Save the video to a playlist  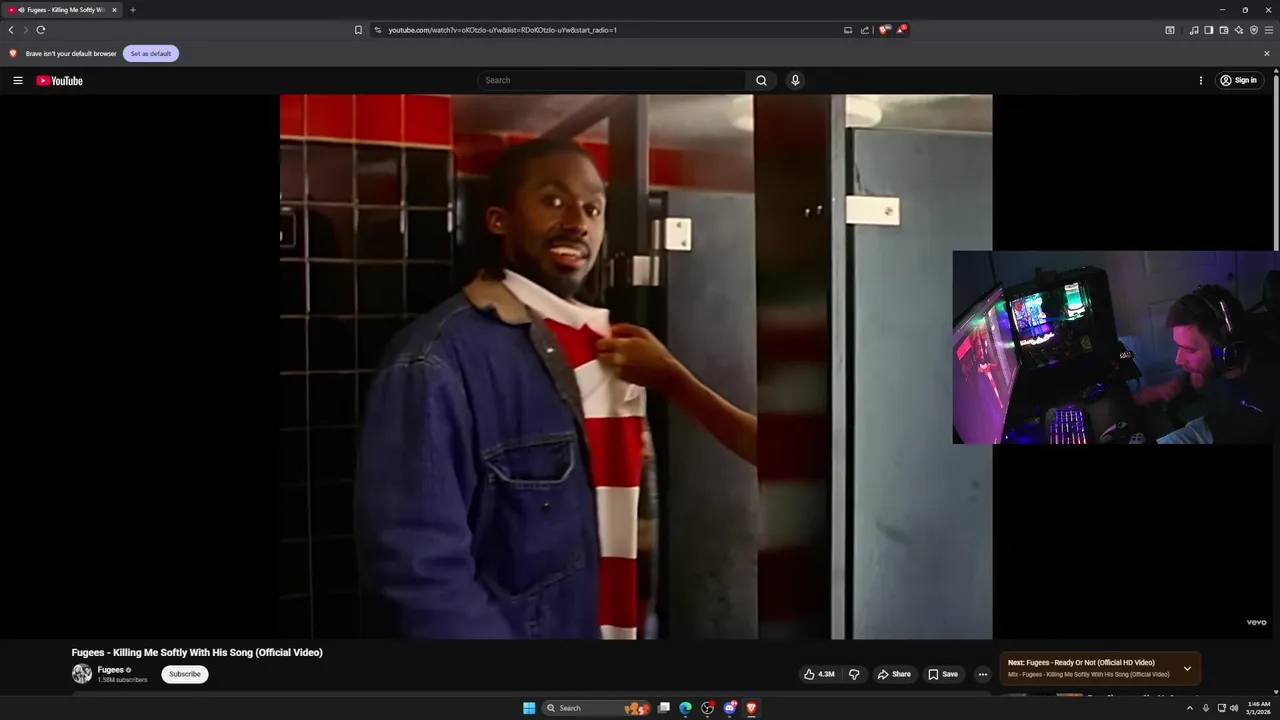(x=943, y=674)
